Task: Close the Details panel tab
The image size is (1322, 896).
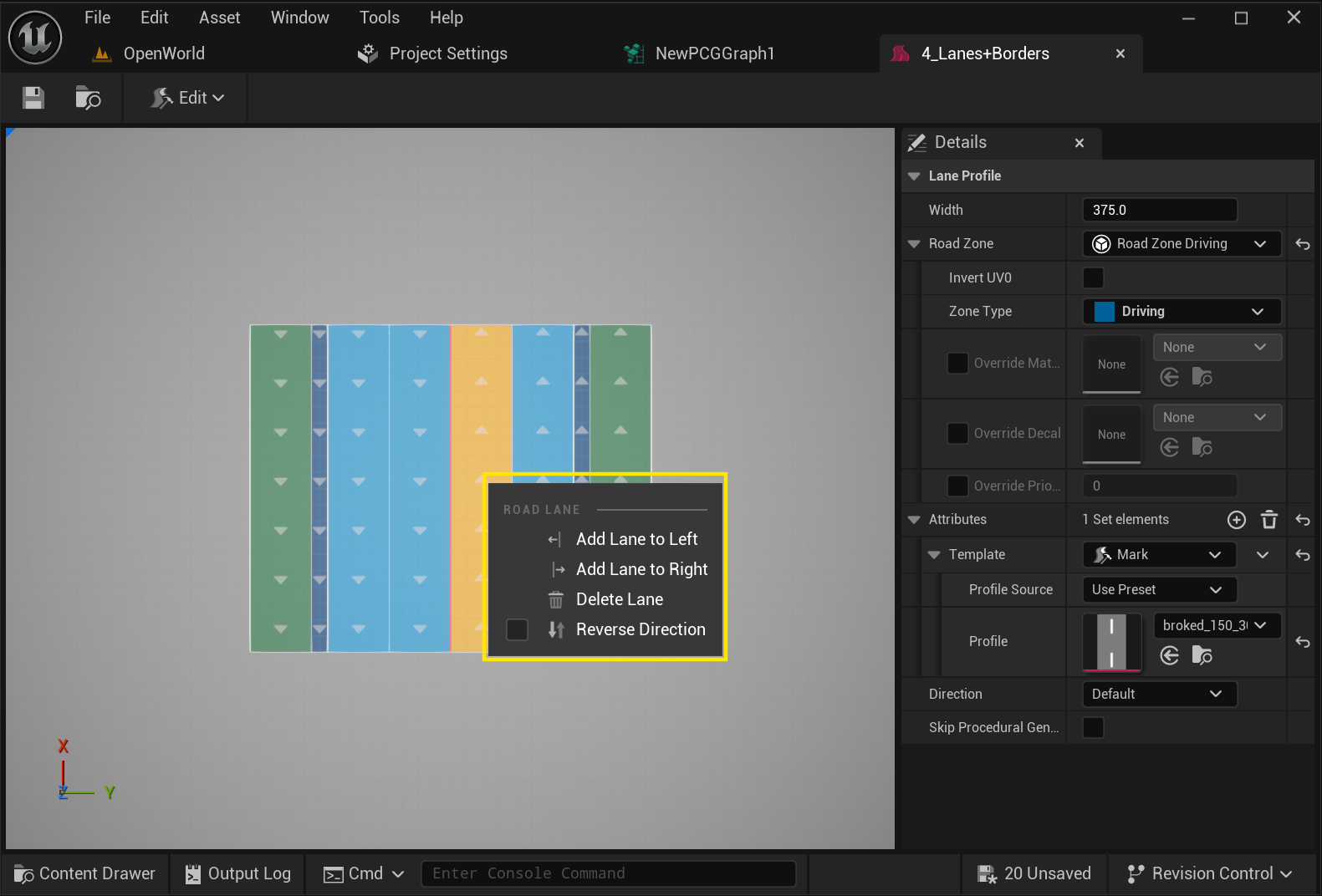Action: tap(1079, 143)
